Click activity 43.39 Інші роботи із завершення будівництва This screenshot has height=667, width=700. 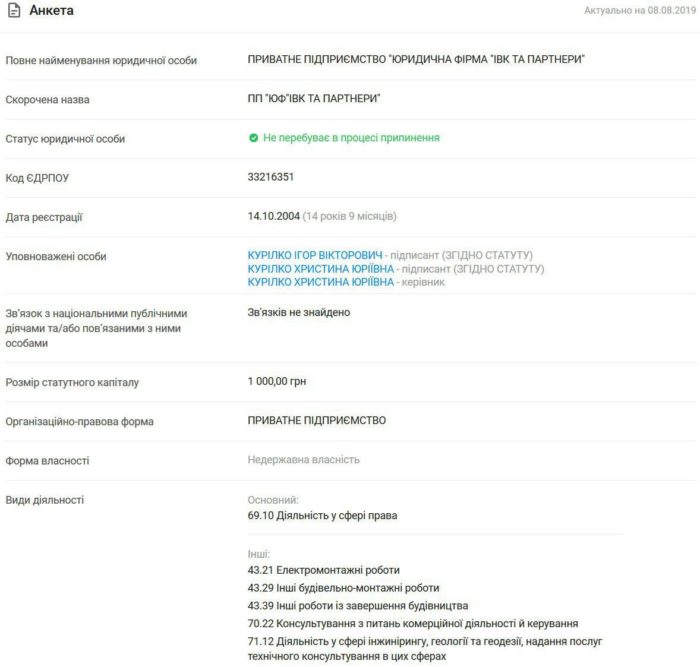pos(357,606)
